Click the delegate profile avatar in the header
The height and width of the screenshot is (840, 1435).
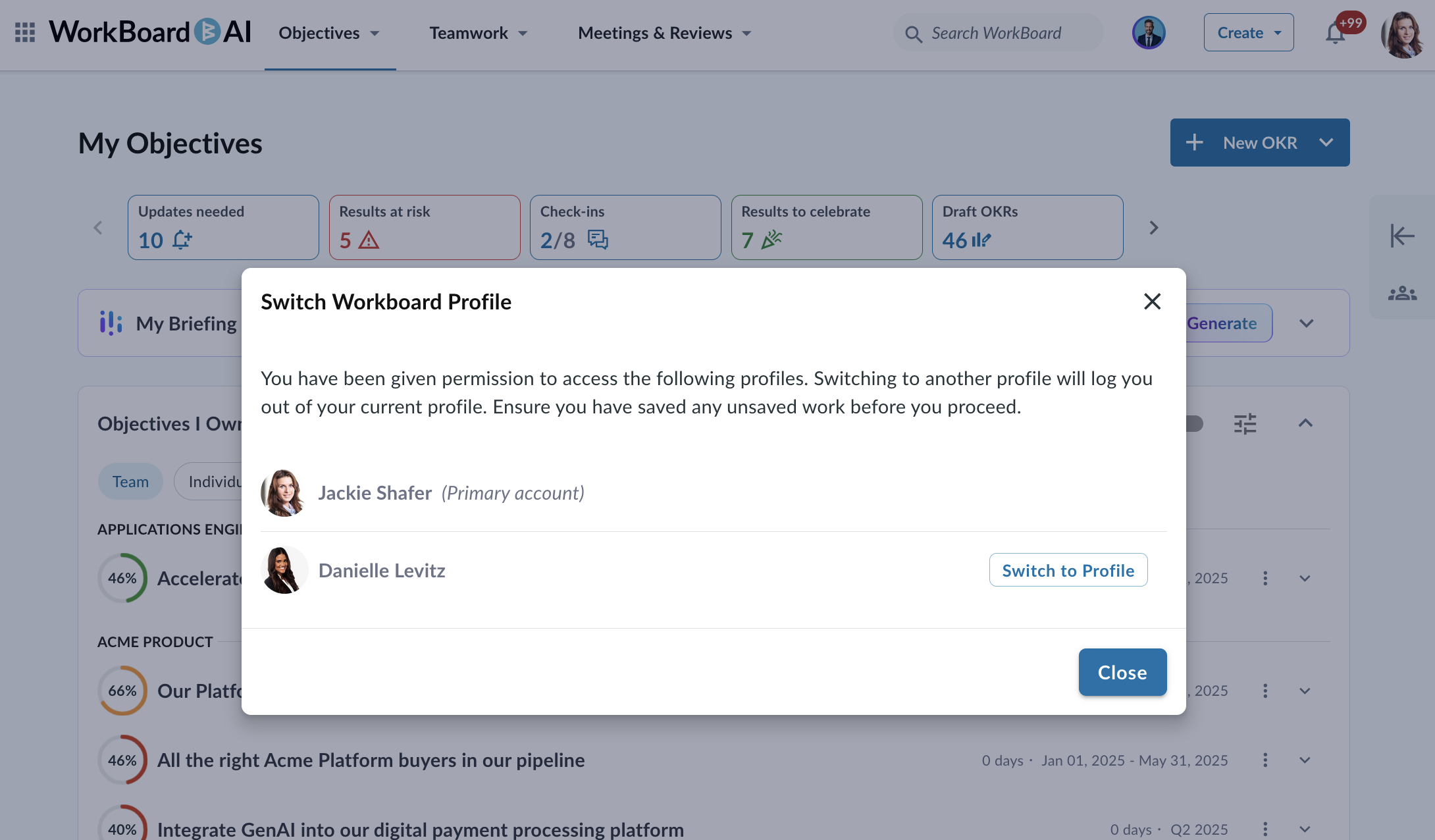[1149, 32]
